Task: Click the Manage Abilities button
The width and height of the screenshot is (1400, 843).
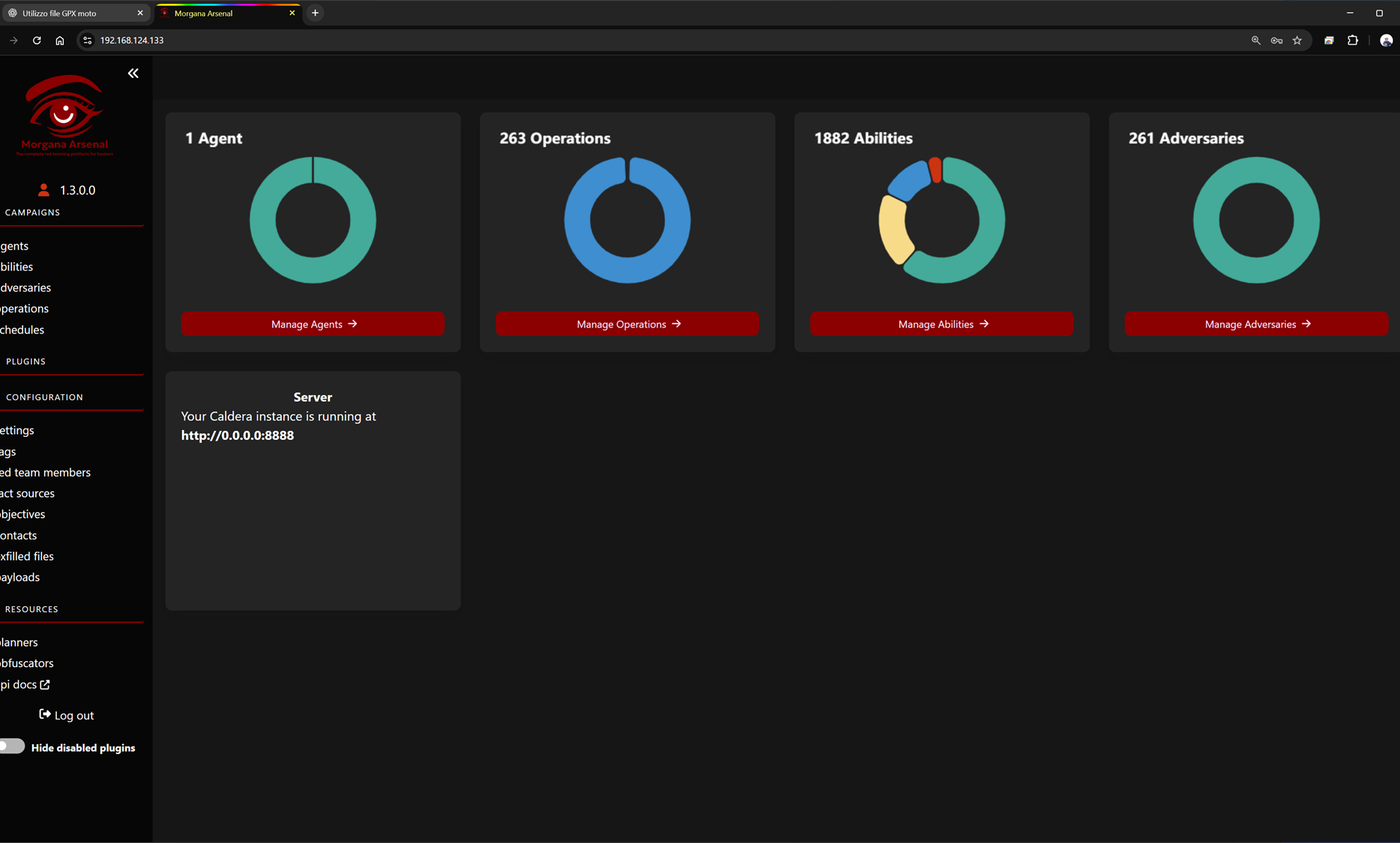Action: 941,324
